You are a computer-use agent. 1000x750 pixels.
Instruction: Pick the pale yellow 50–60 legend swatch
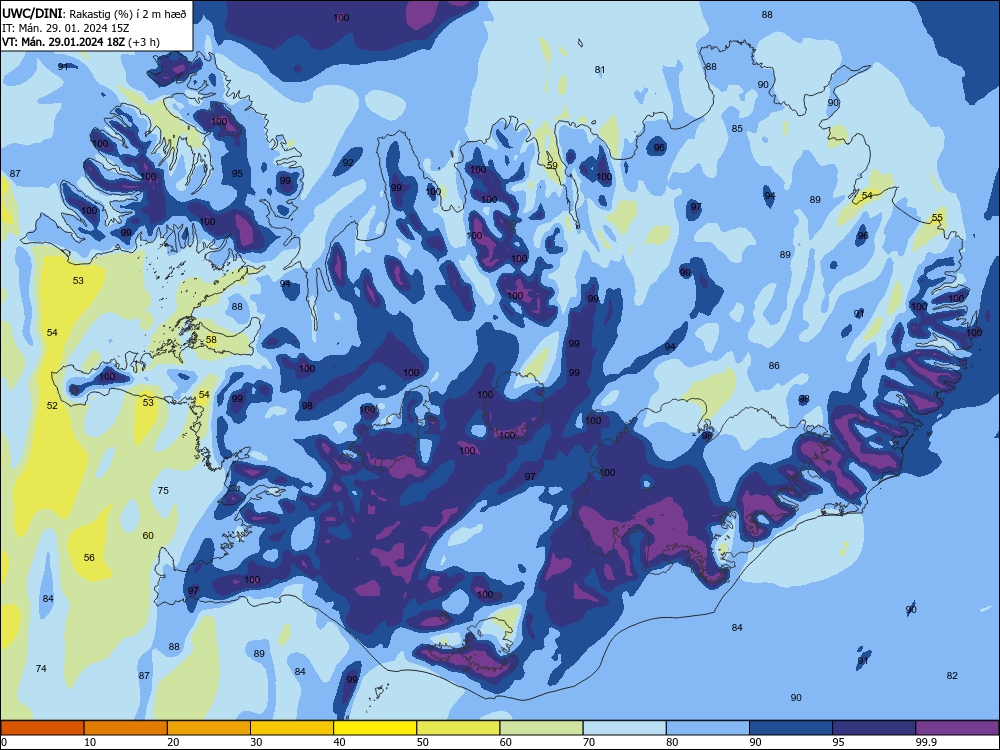458,728
